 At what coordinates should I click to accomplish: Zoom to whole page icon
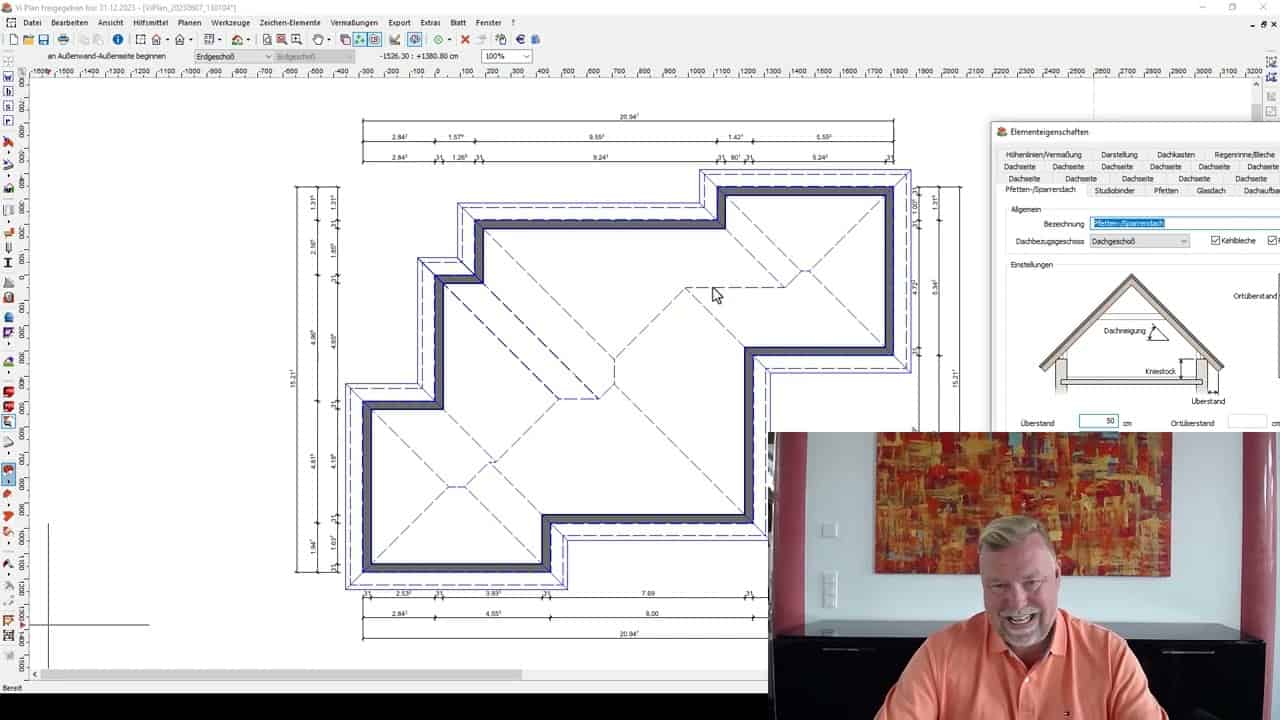tap(267, 40)
